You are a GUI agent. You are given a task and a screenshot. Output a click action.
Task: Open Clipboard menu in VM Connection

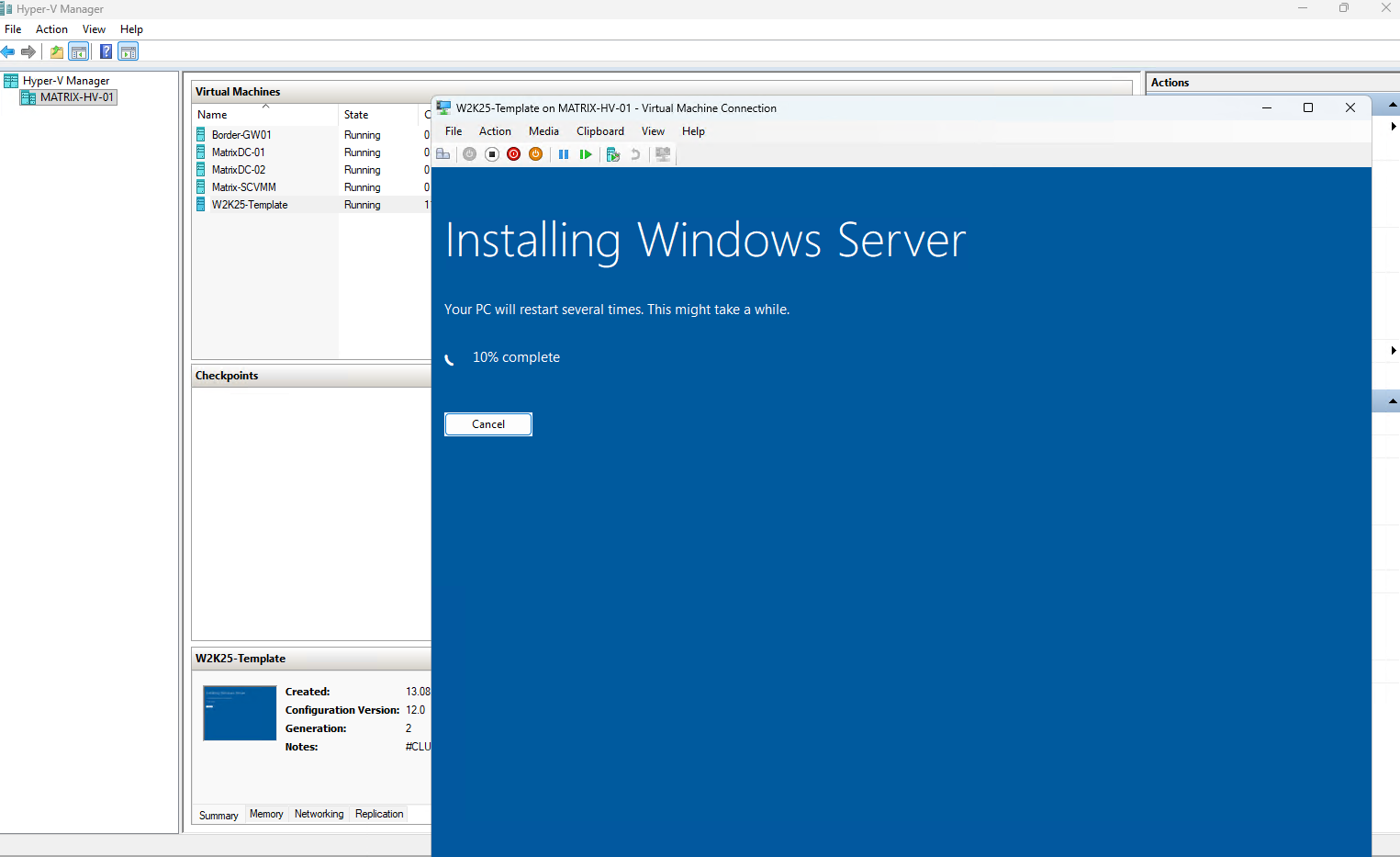pyautogui.click(x=600, y=131)
